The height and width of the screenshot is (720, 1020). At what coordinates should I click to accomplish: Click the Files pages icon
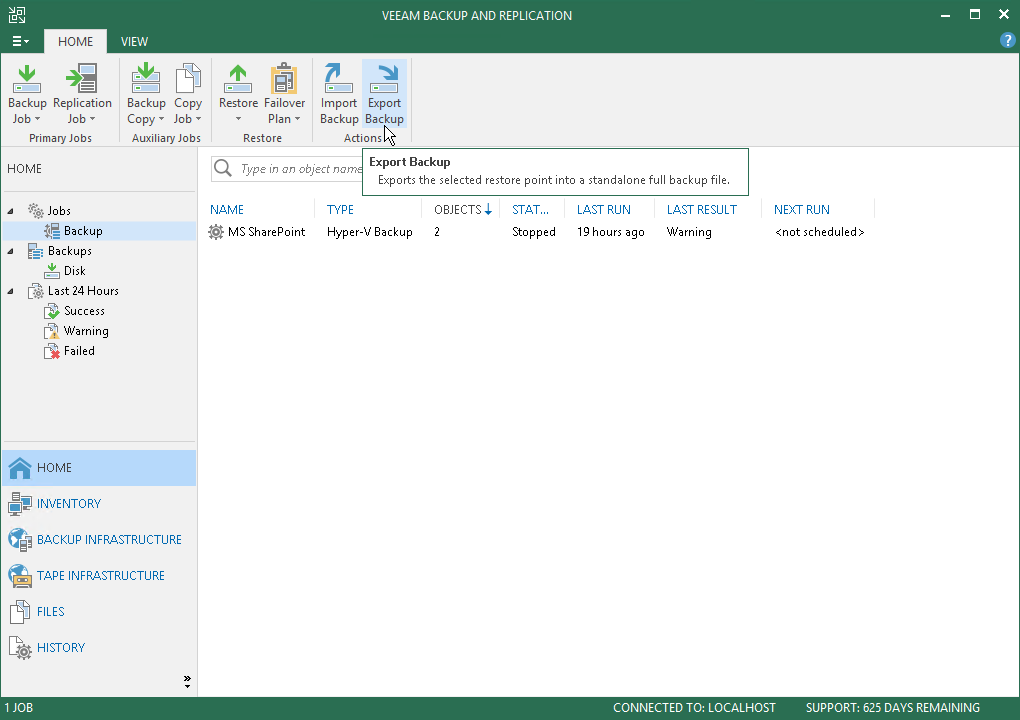(x=20, y=612)
